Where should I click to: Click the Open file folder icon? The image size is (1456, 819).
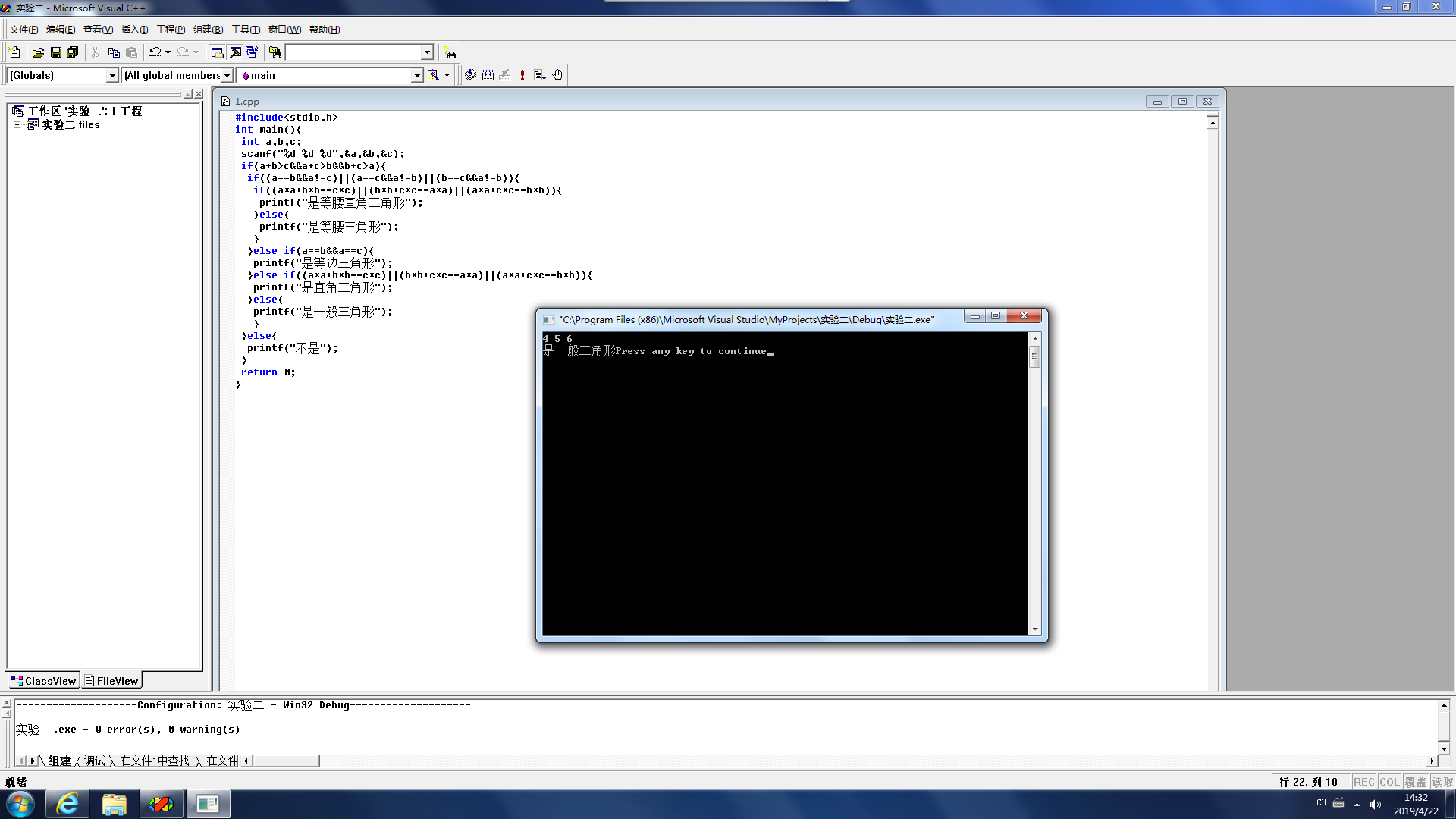tap(38, 52)
